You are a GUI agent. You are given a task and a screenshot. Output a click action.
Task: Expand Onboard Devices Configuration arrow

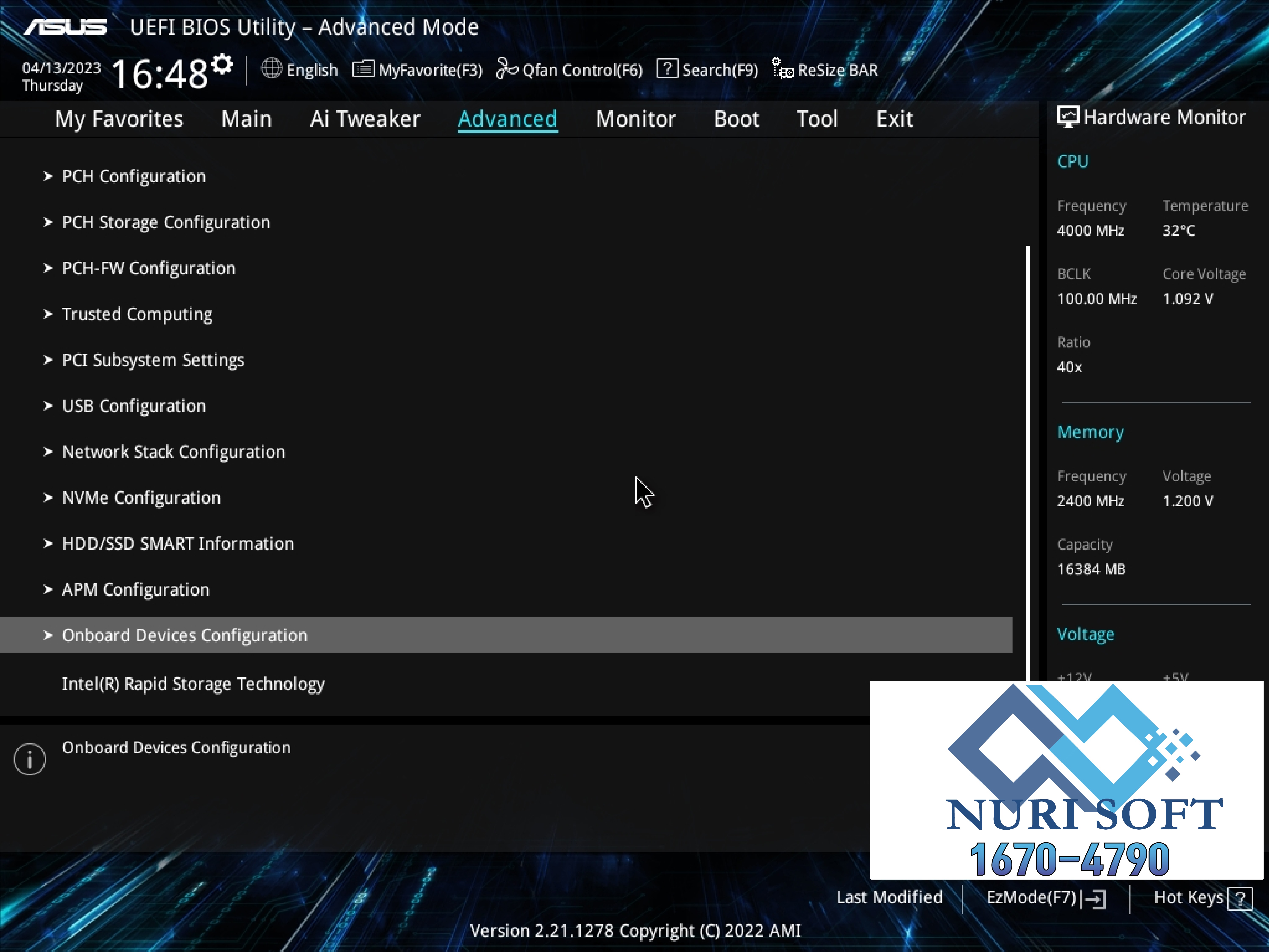[48, 635]
